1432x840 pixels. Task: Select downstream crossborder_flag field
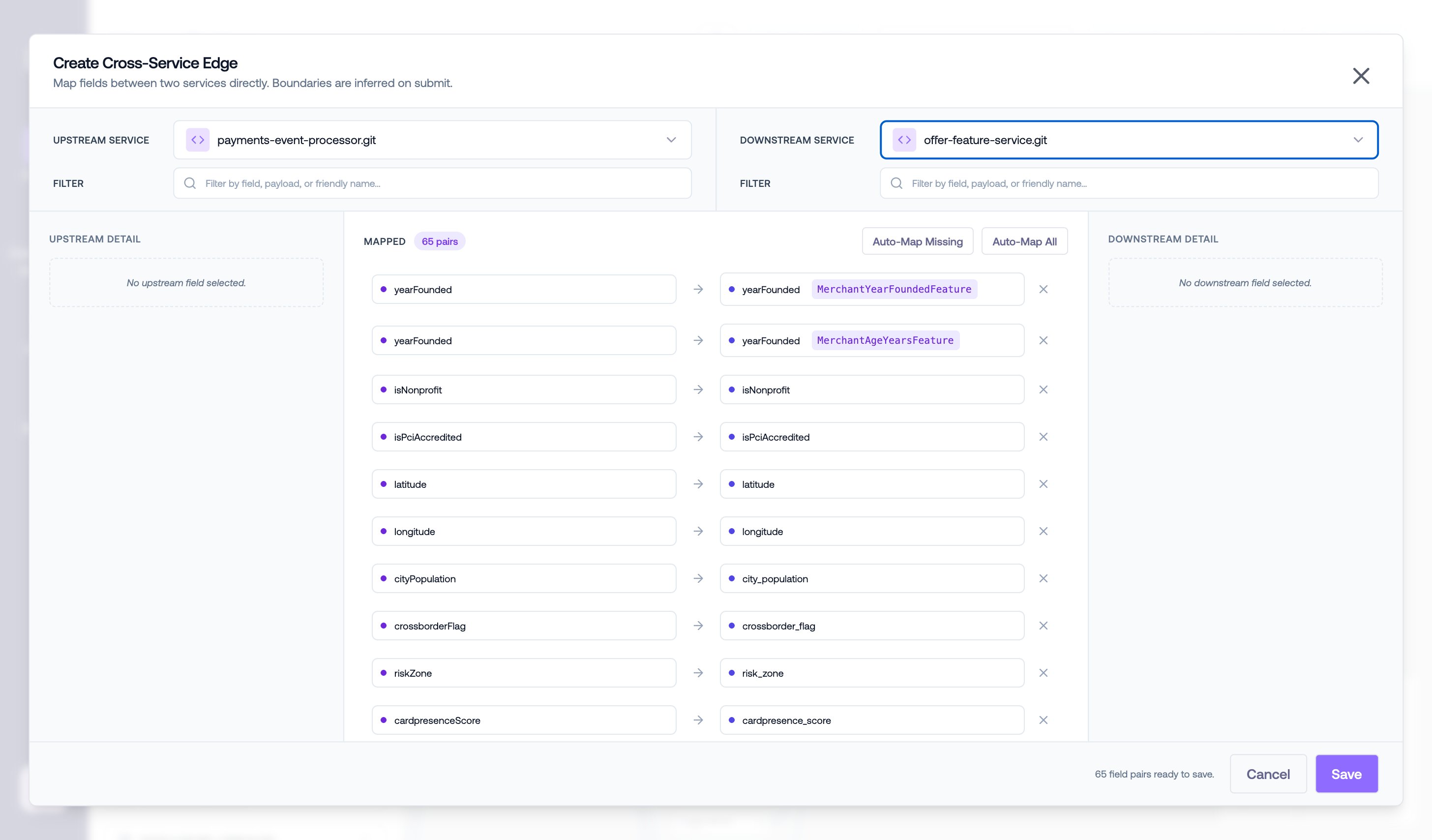[872, 626]
